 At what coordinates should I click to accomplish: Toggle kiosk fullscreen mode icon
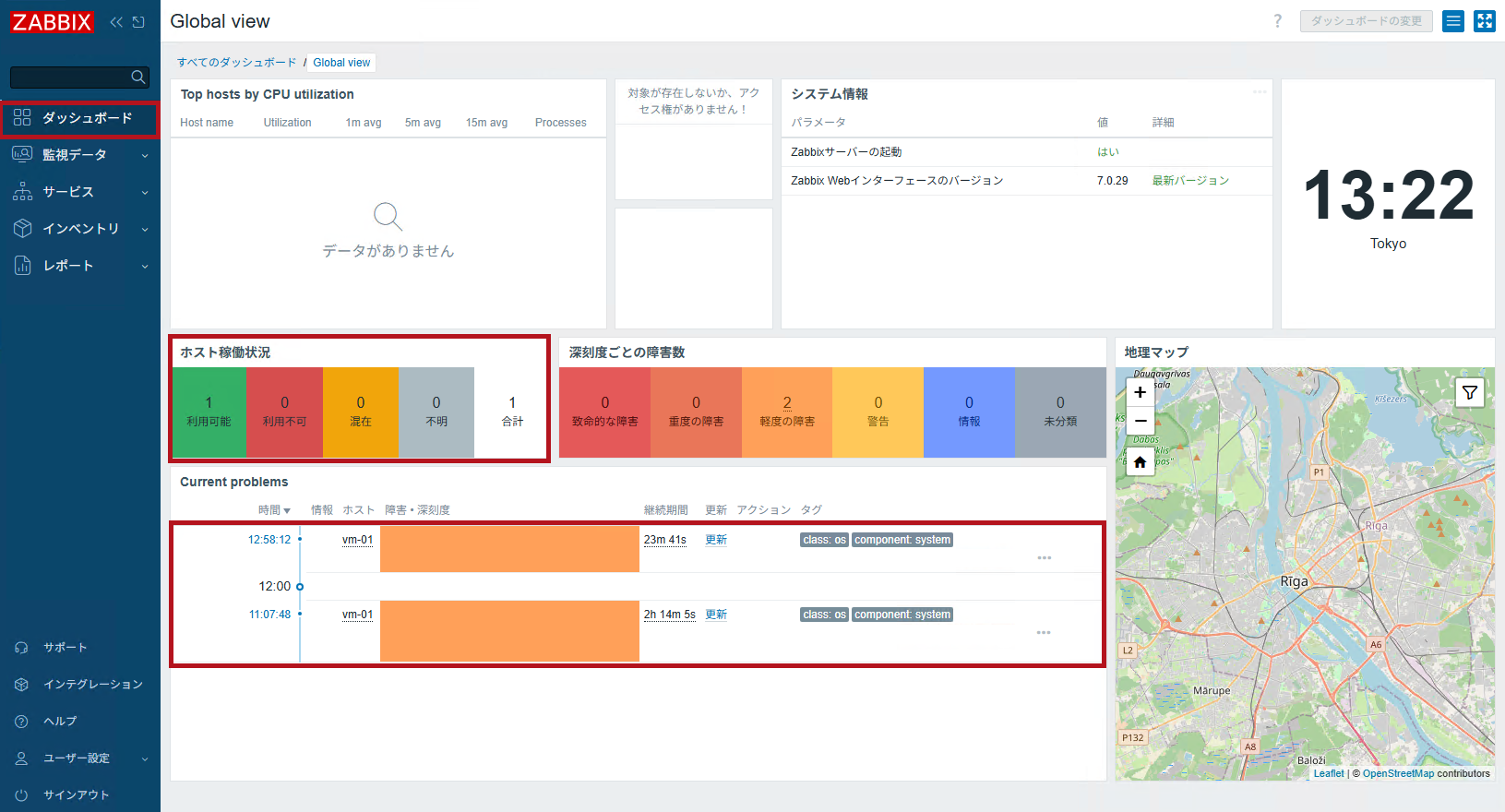click(x=1485, y=21)
